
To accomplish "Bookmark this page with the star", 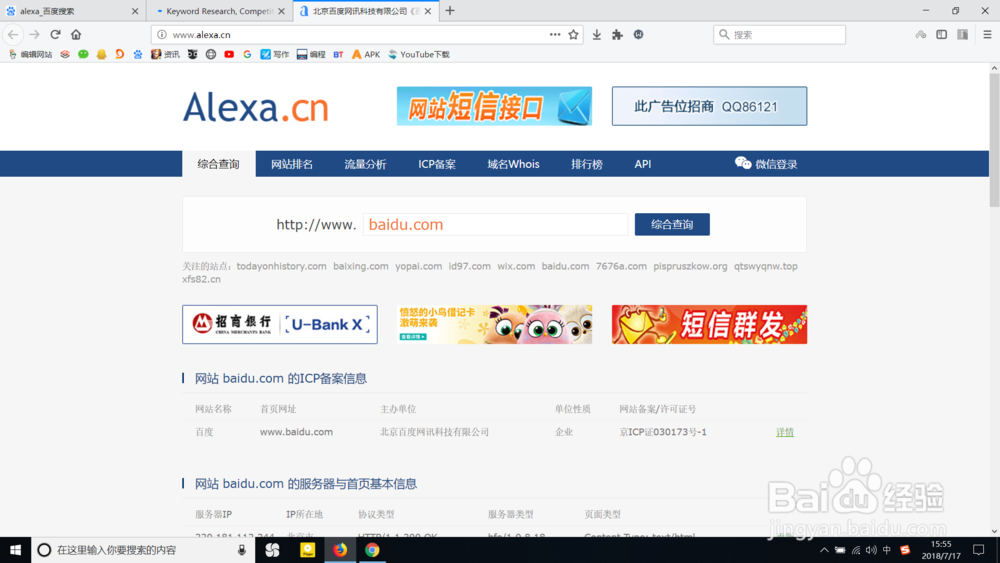I will click(573, 34).
